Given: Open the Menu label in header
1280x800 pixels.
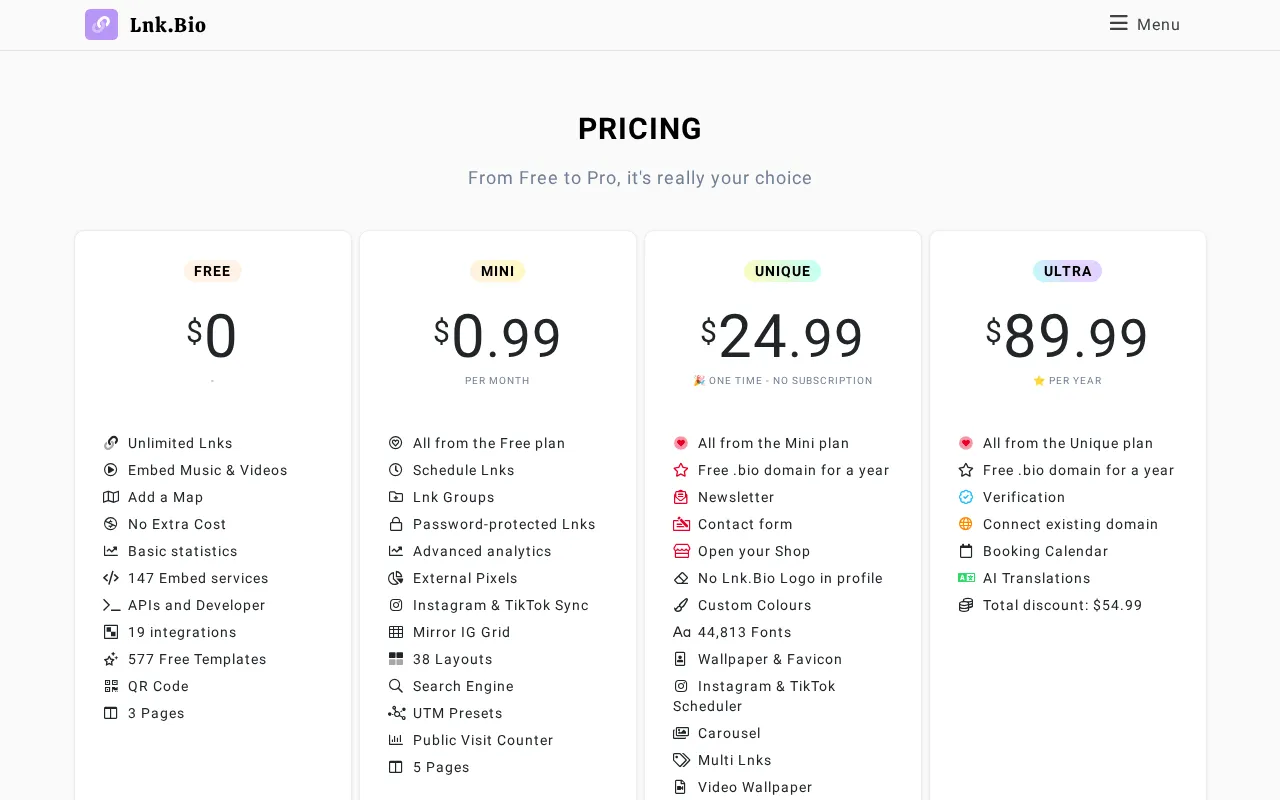Looking at the screenshot, I should pyautogui.click(x=1158, y=24).
